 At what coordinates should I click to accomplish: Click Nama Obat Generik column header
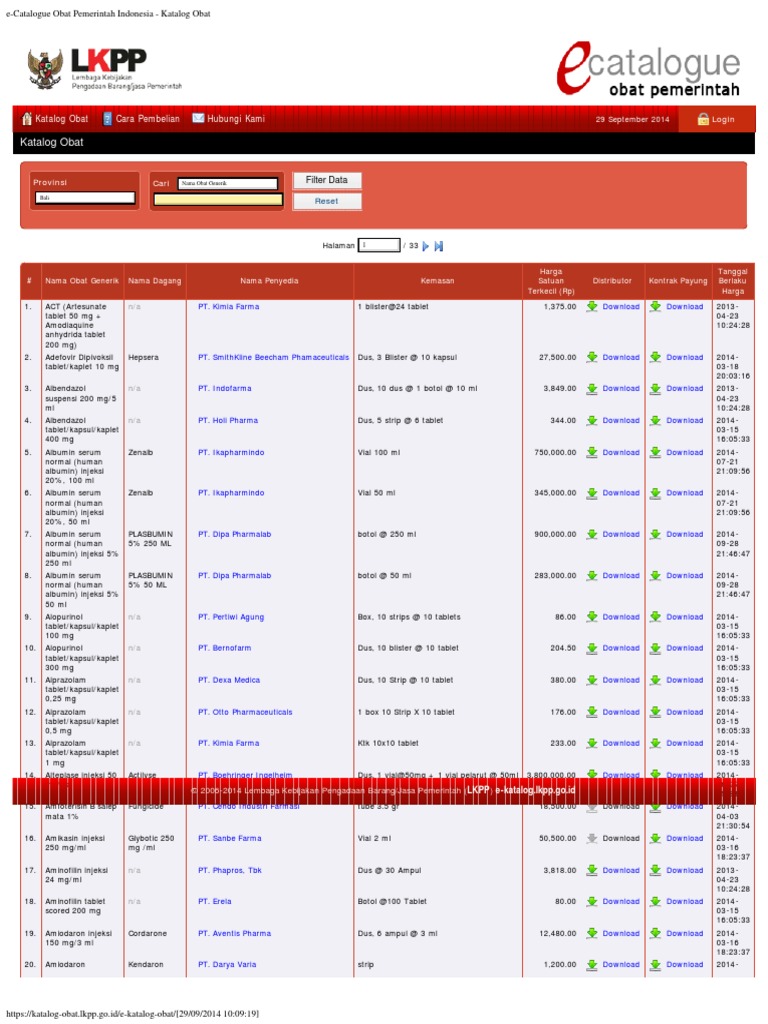point(82,281)
